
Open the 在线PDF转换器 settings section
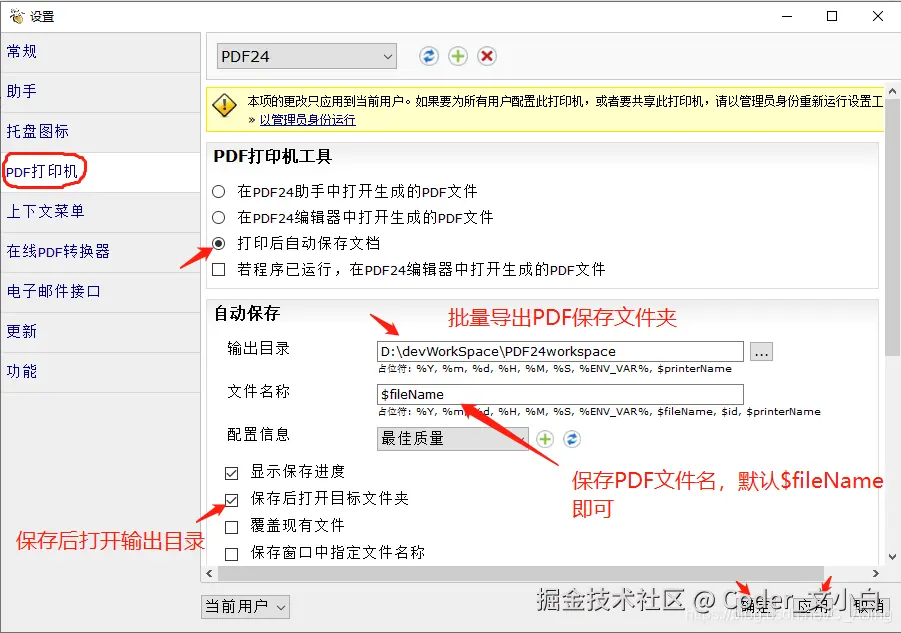(101, 252)
